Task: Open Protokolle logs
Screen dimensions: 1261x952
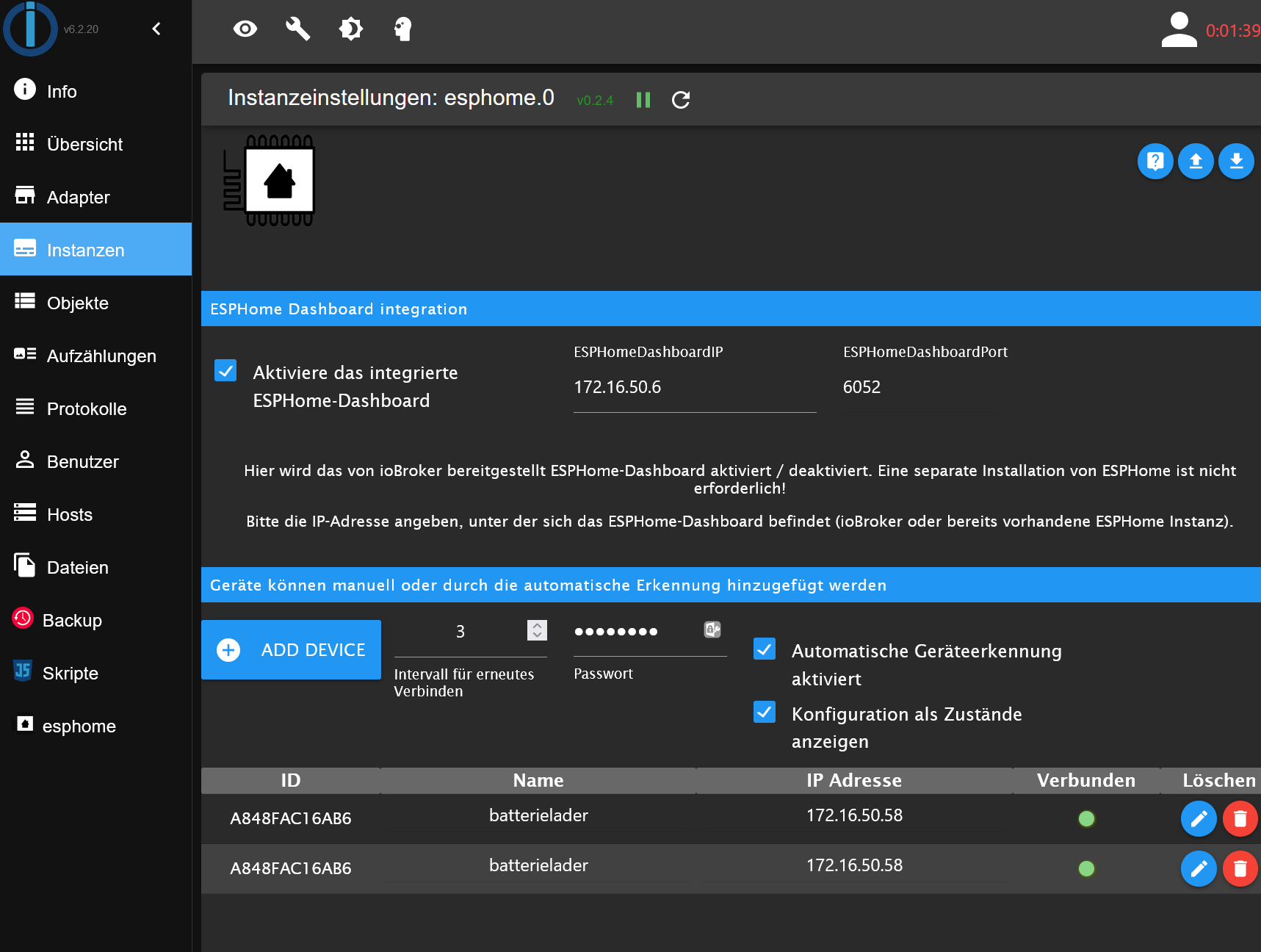Action: coord(95,408)
